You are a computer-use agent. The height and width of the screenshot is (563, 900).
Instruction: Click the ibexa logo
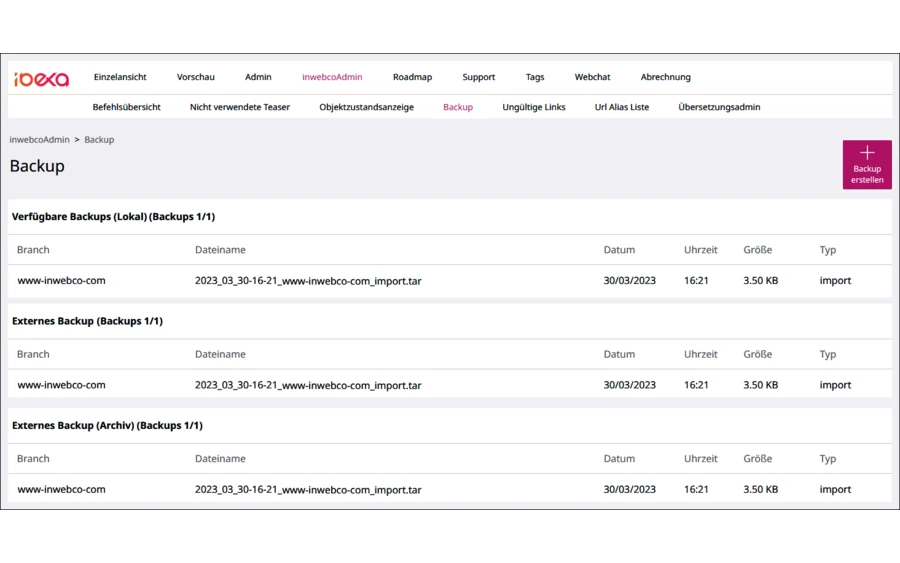pos(41,78)
